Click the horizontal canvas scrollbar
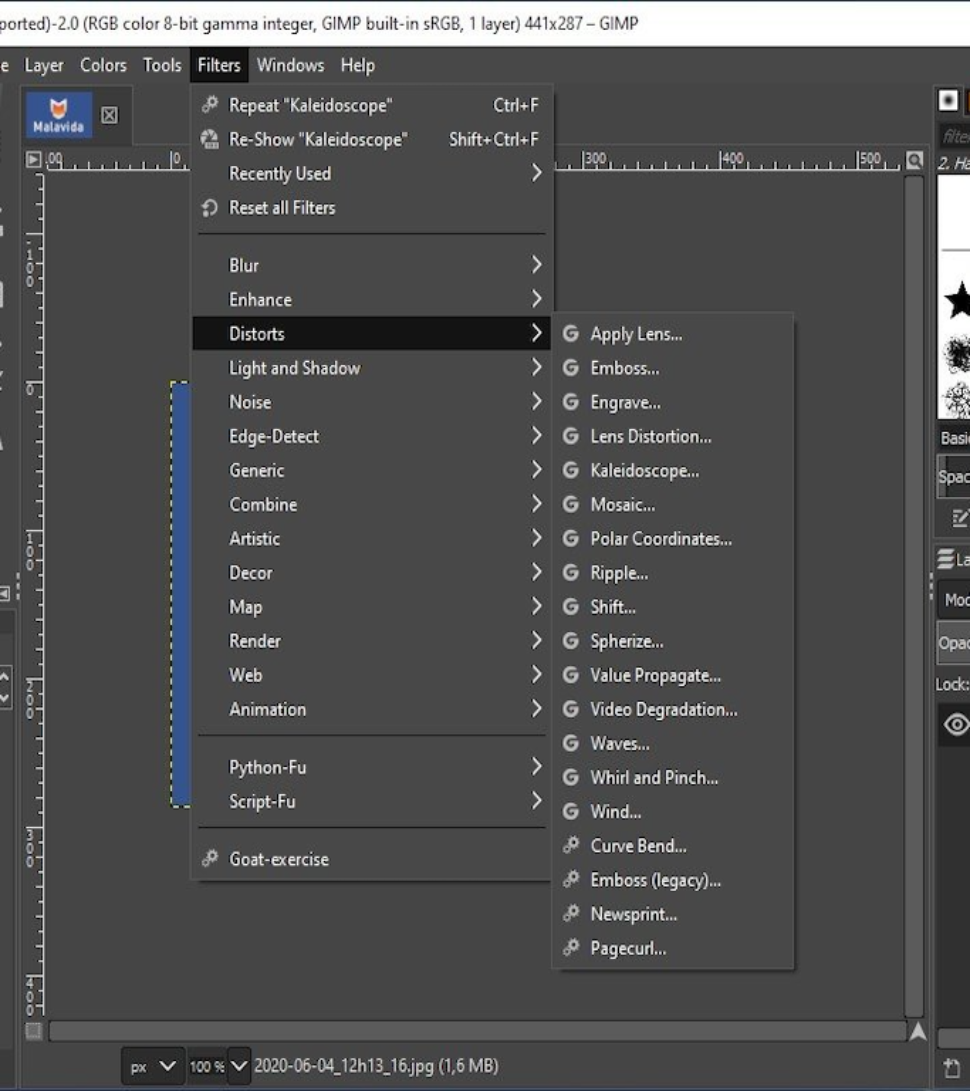Screen dimensions: 970x1091 coord(477,1031)
